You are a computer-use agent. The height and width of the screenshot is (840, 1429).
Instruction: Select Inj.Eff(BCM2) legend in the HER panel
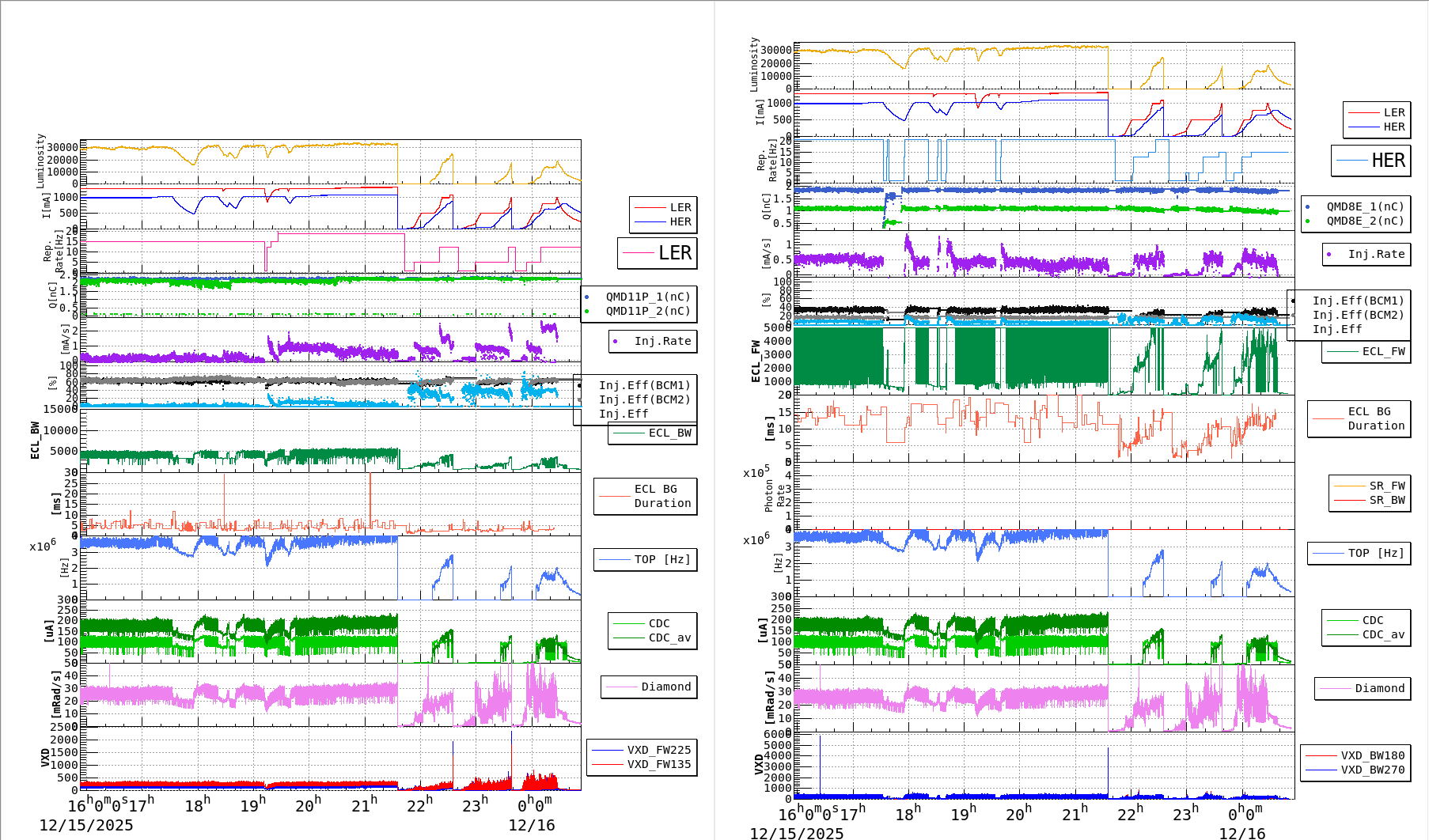(1358, 315)
